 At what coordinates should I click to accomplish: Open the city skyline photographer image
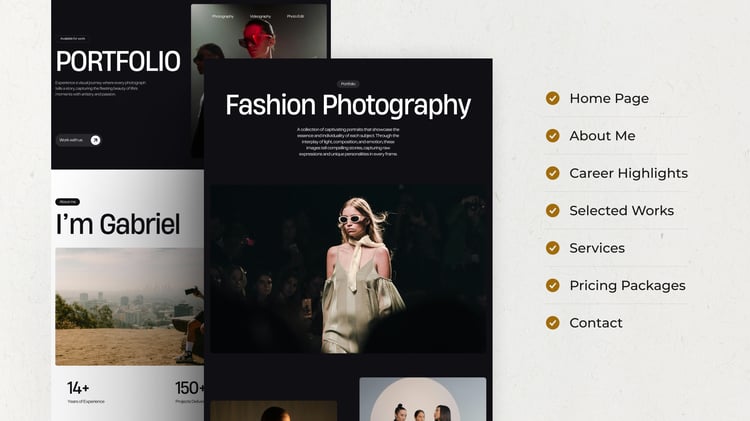coord(130,307)
